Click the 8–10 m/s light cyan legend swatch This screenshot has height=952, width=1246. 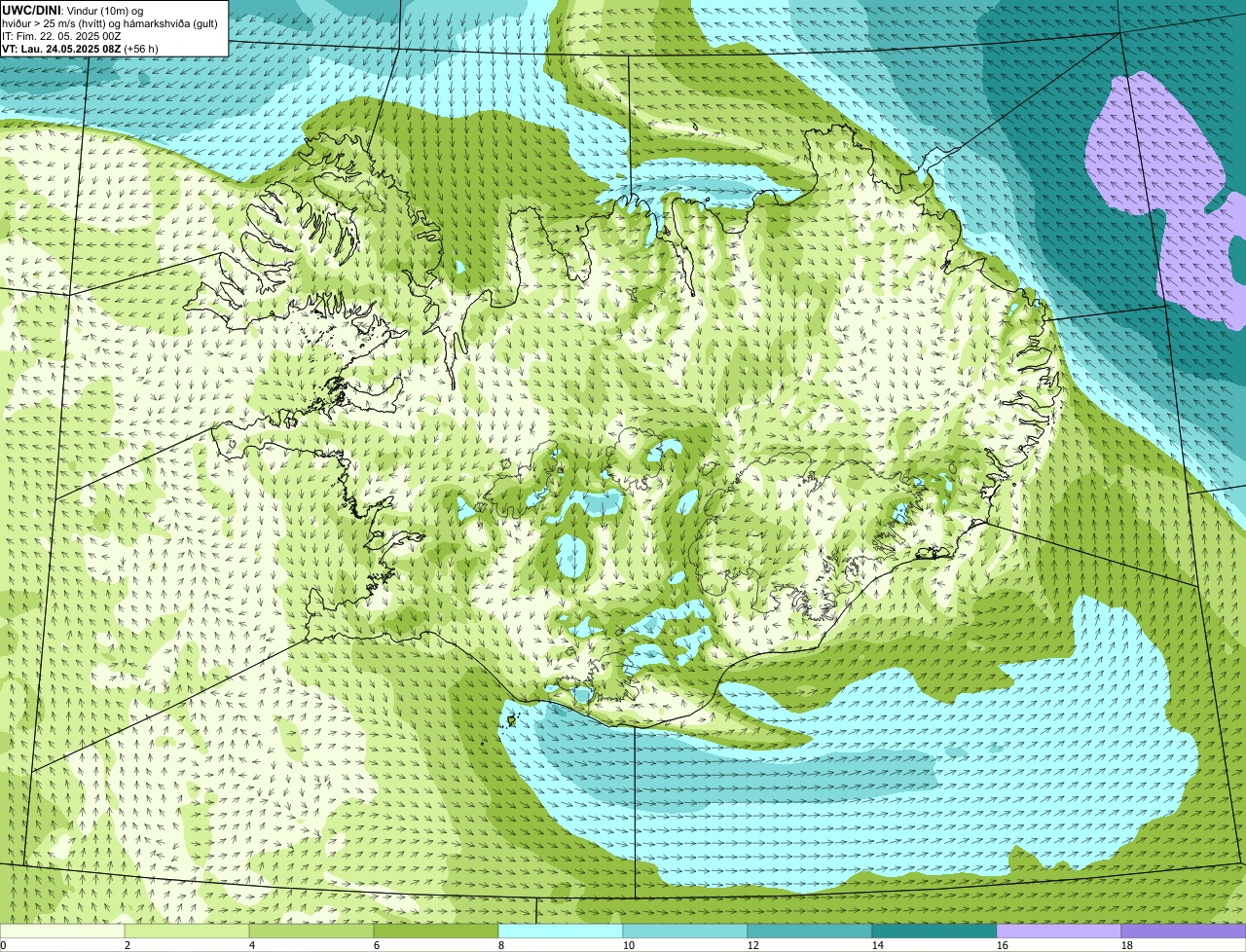[x=561, y=931]
